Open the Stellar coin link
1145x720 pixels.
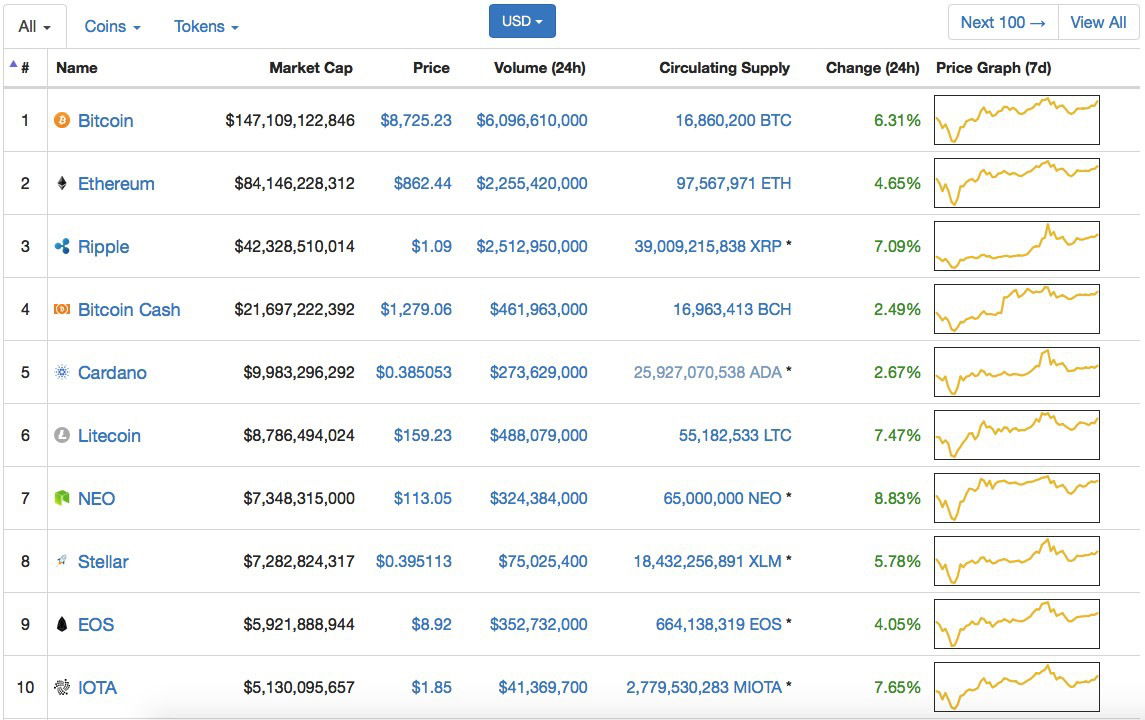[103, 562]
